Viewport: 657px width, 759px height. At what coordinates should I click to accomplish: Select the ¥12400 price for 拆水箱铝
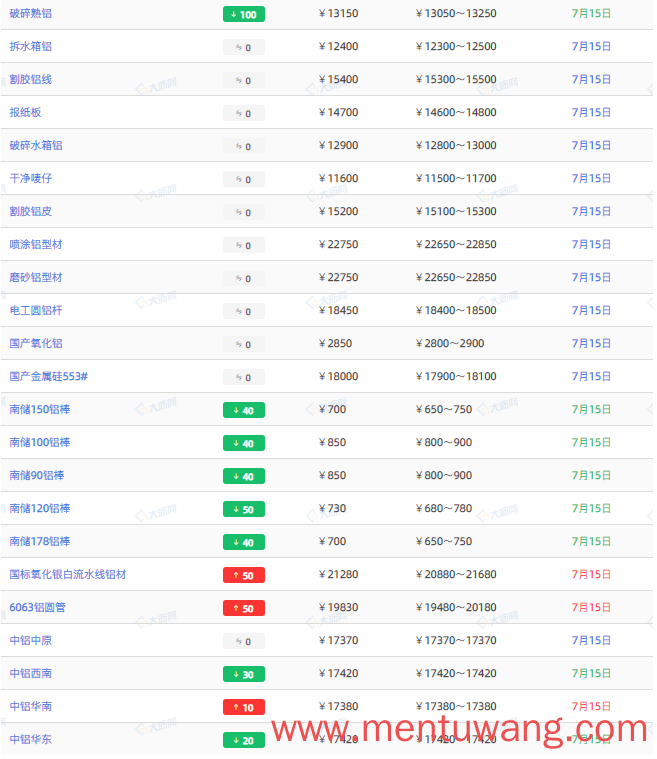pyautogui.click(x=338, y=46)
